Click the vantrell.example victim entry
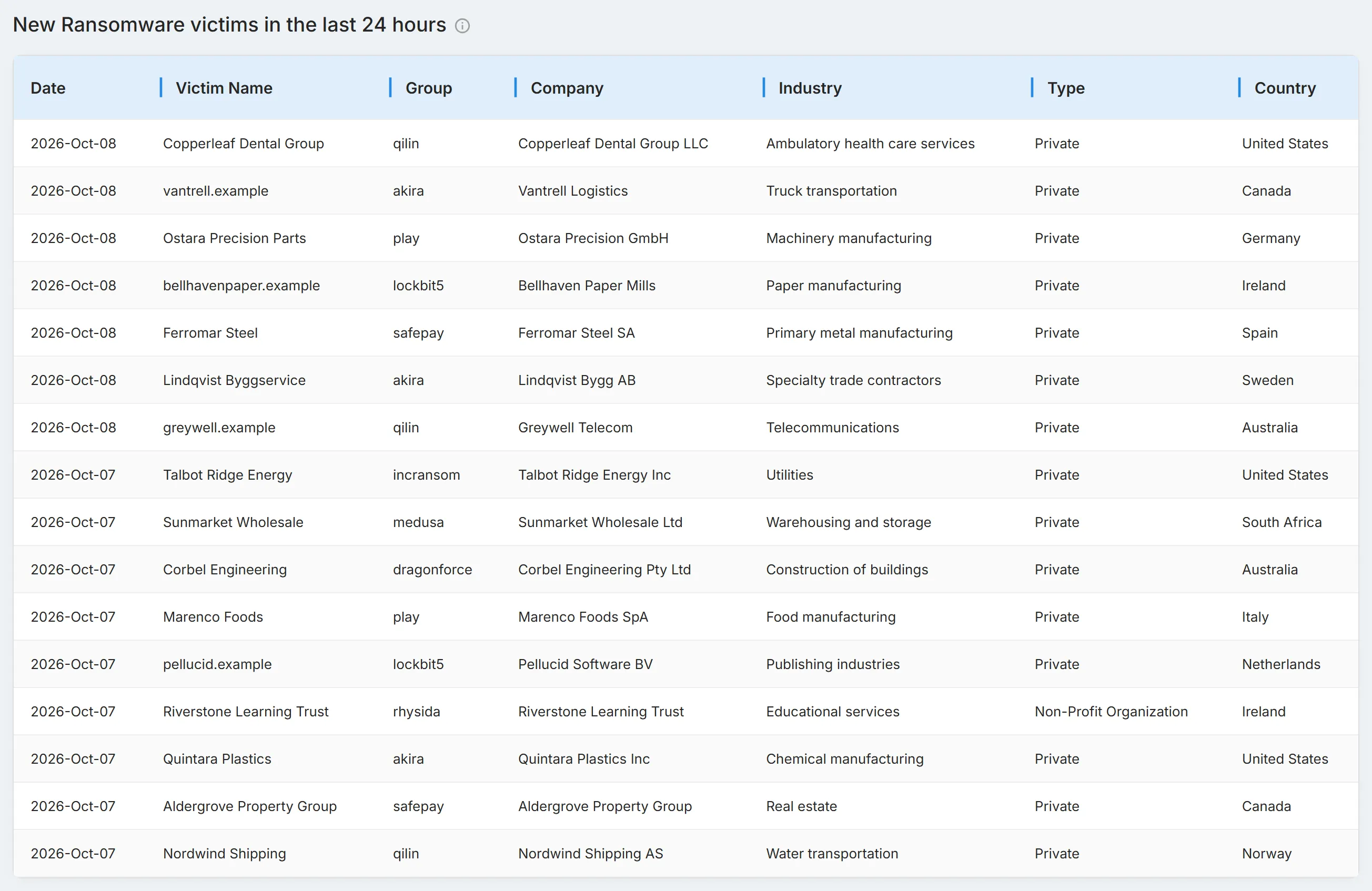Image resolution: width=1372 pixels, height=891 pixels. [216, 191]
